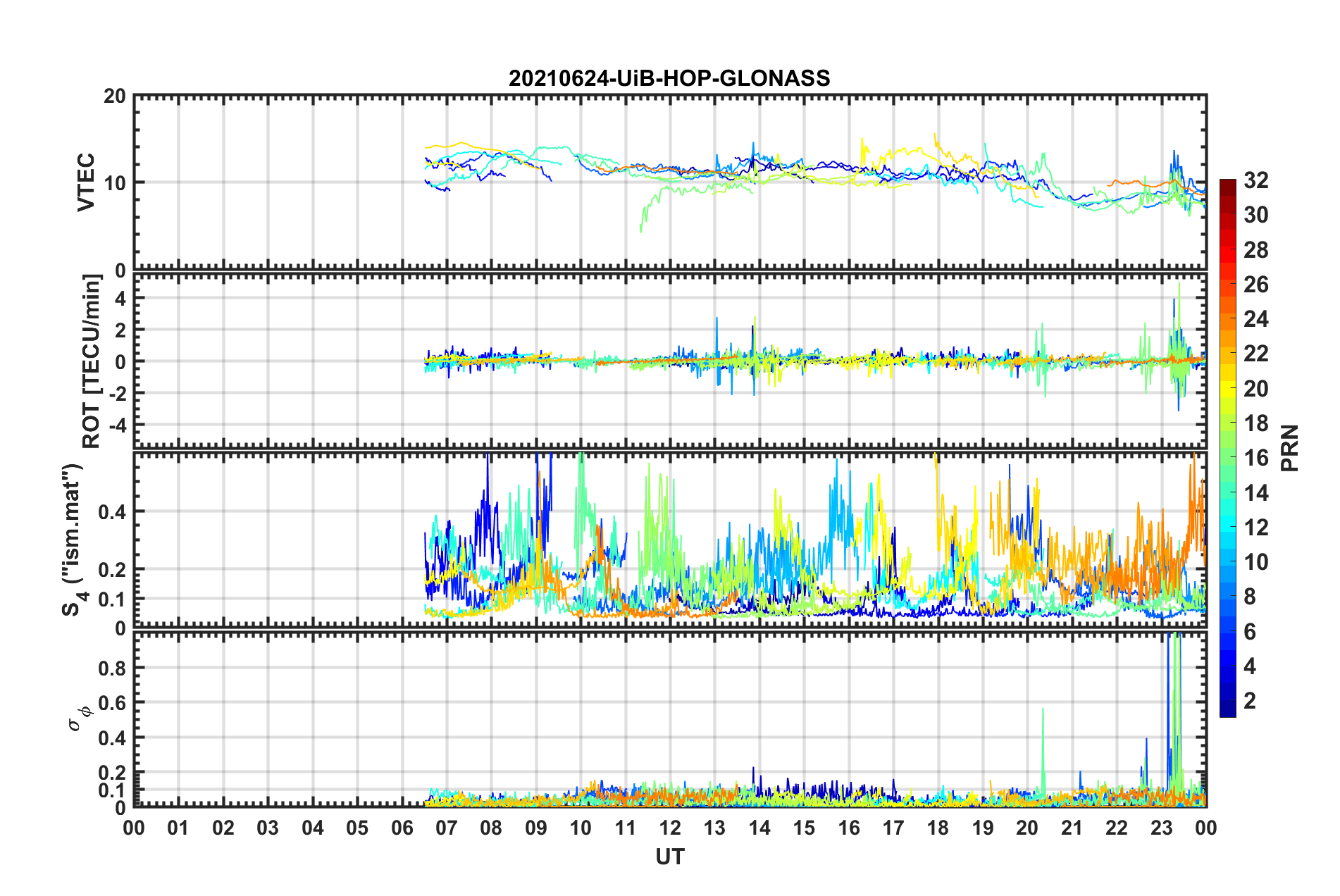Click the ROT tick label -4

[118, 425]
